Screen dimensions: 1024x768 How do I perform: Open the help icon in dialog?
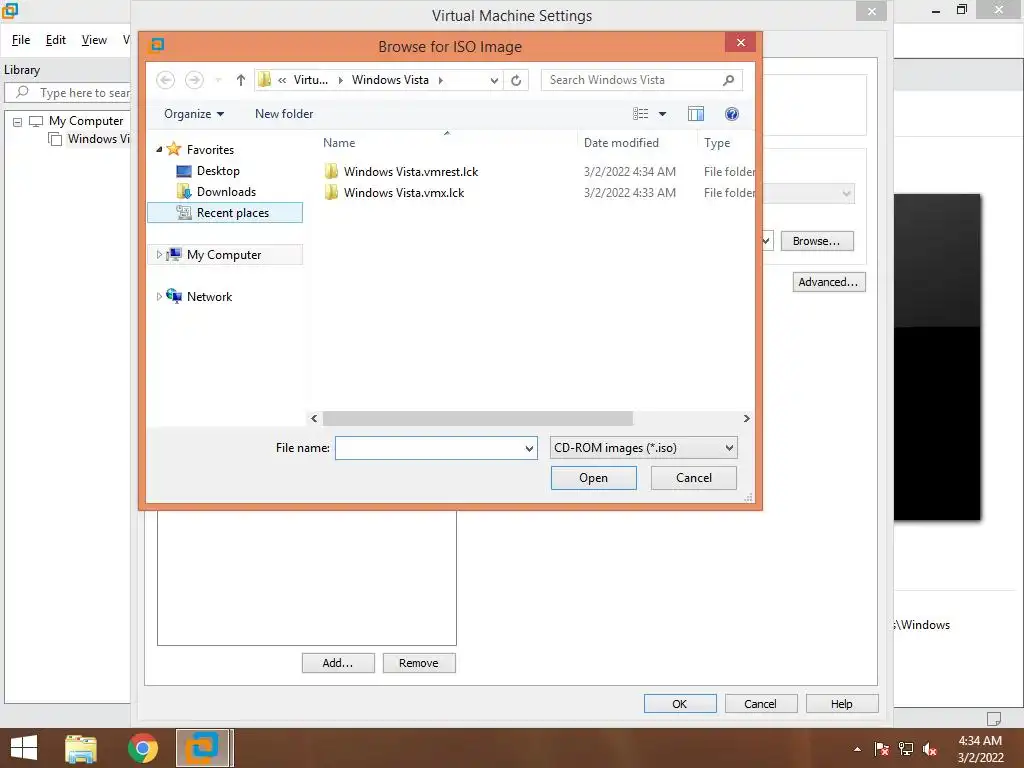731,114
